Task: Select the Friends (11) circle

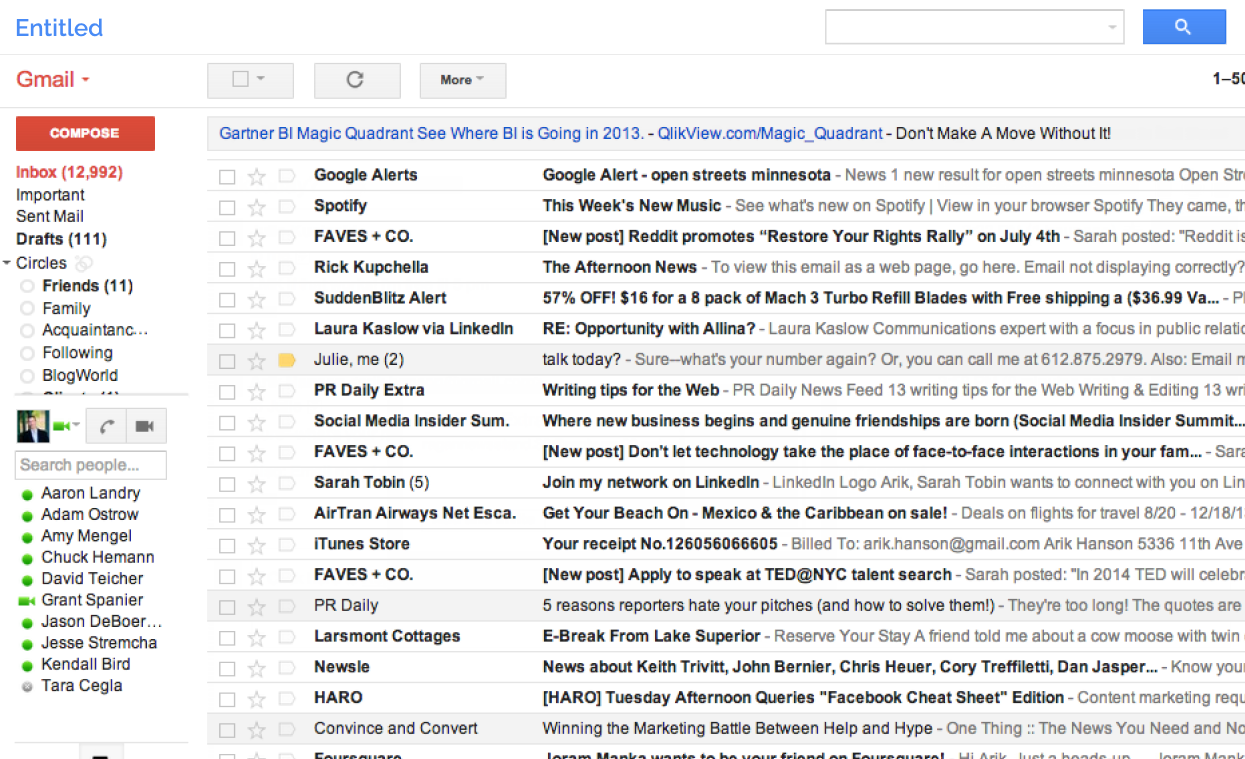Action: pyautogui.click(x=87, y=286)
